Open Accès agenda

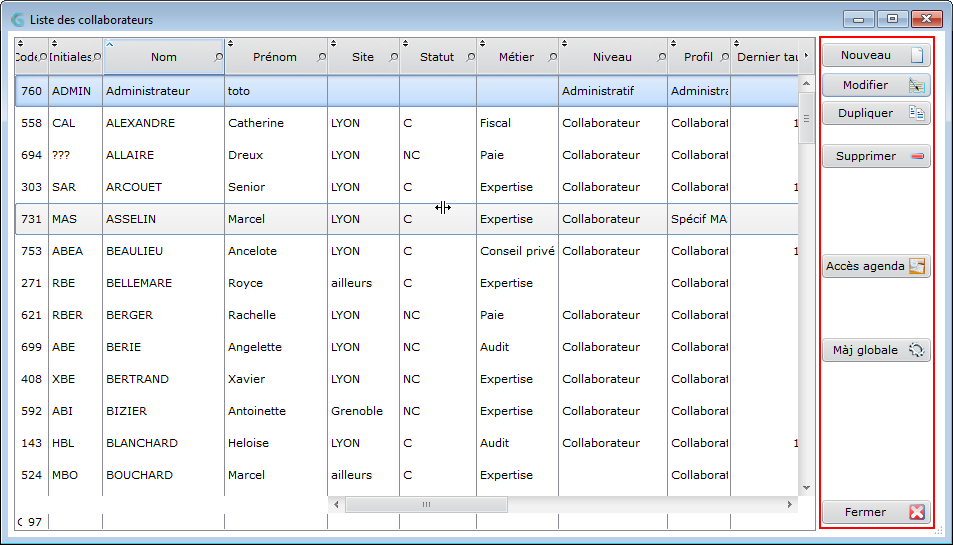click(876, 266)
